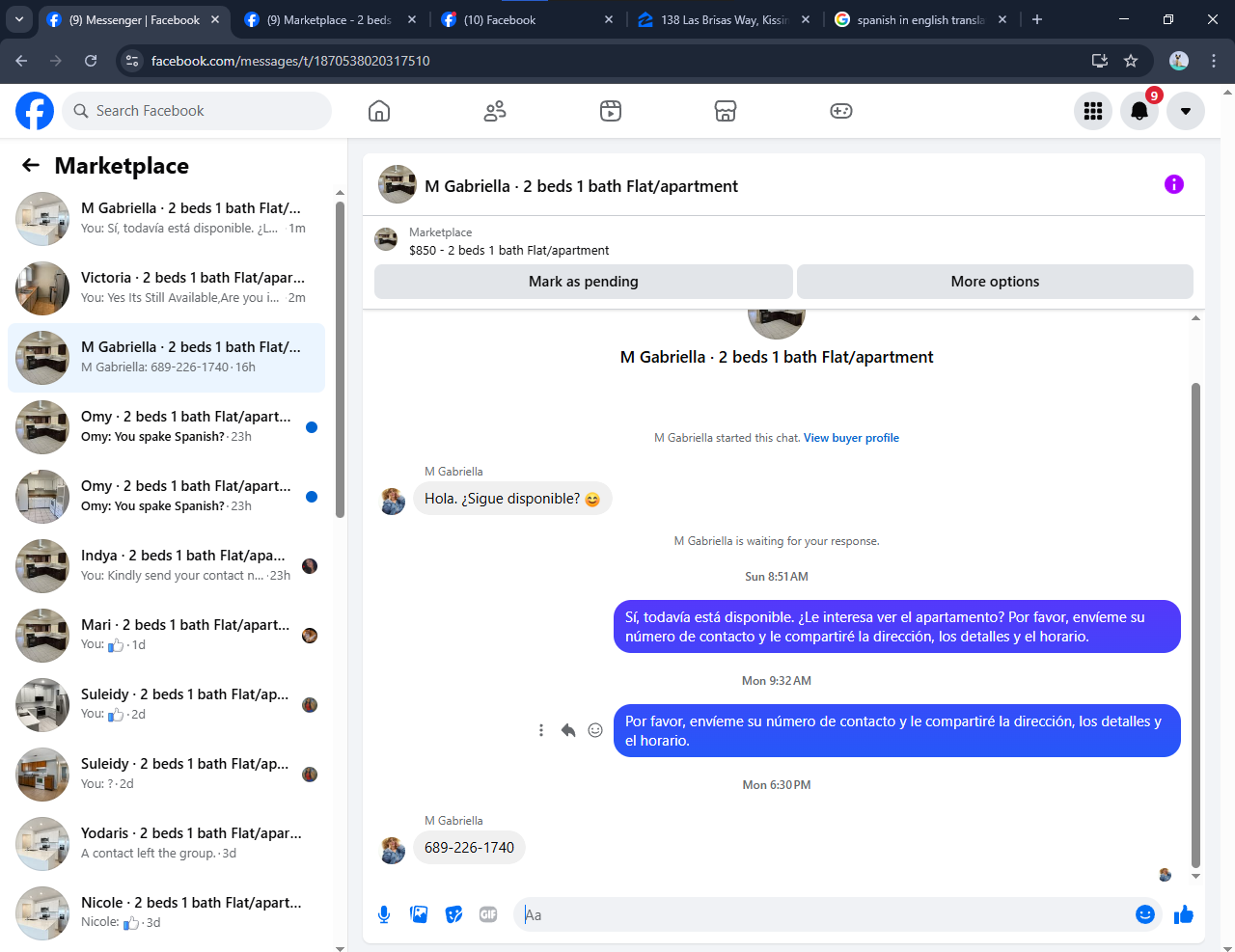
Task: Click the chat area vertical scrollbar
Action: (x=1196, y=625)
